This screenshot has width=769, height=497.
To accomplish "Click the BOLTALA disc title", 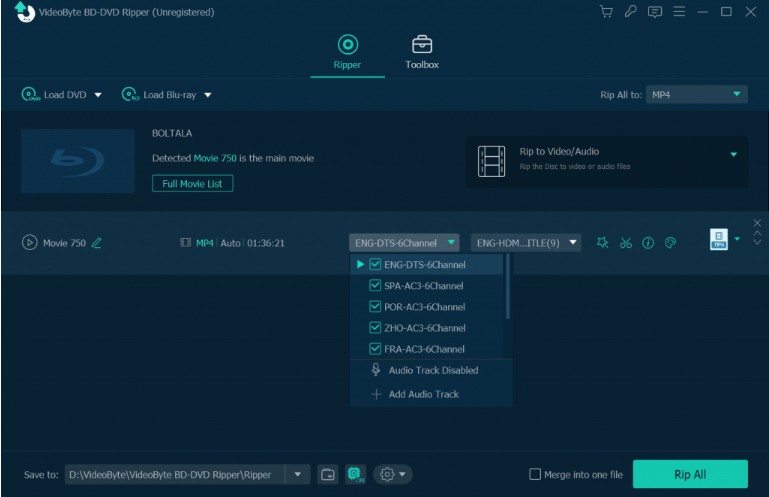I will click(x=172, y=133).
